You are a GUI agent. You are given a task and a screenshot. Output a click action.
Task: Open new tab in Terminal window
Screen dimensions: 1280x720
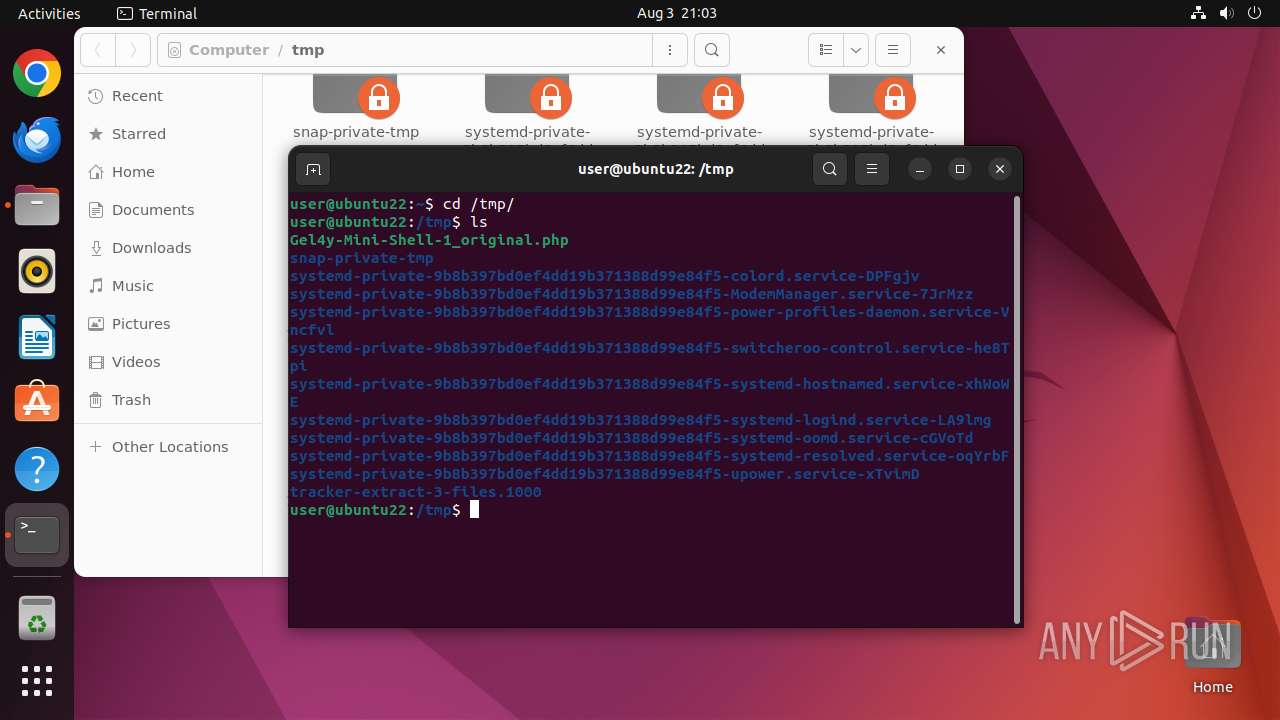(313, 169)
